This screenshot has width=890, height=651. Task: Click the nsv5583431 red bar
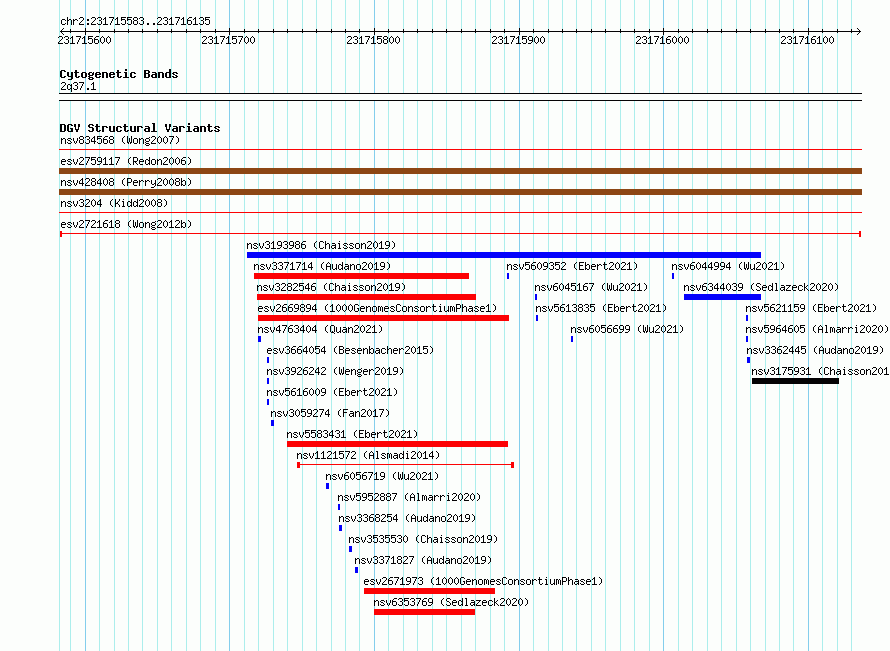[x=397, y=444]
